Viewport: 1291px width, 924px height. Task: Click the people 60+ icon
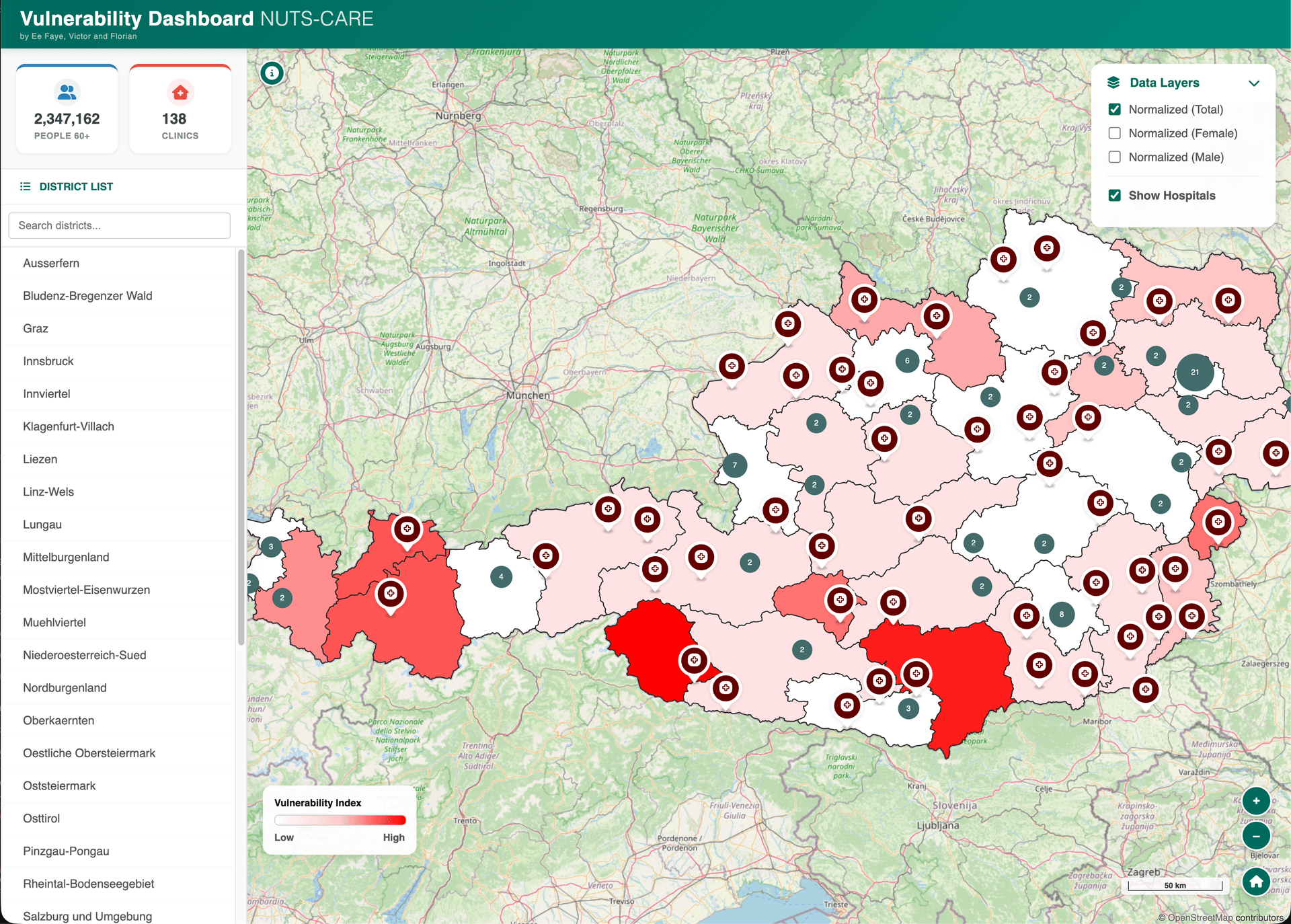[x=67, y=93]
